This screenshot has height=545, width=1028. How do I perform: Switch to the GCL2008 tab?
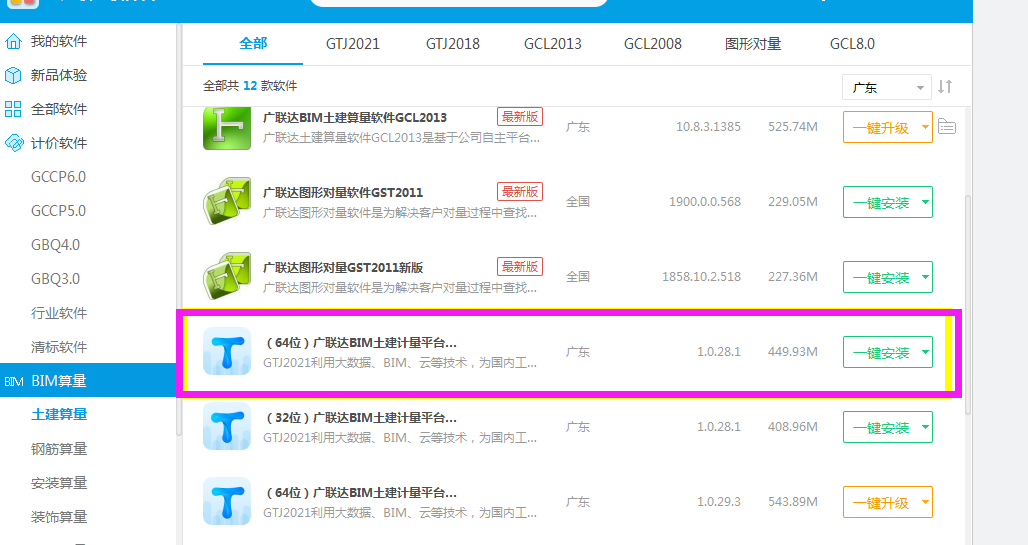[x=652, y=44]
